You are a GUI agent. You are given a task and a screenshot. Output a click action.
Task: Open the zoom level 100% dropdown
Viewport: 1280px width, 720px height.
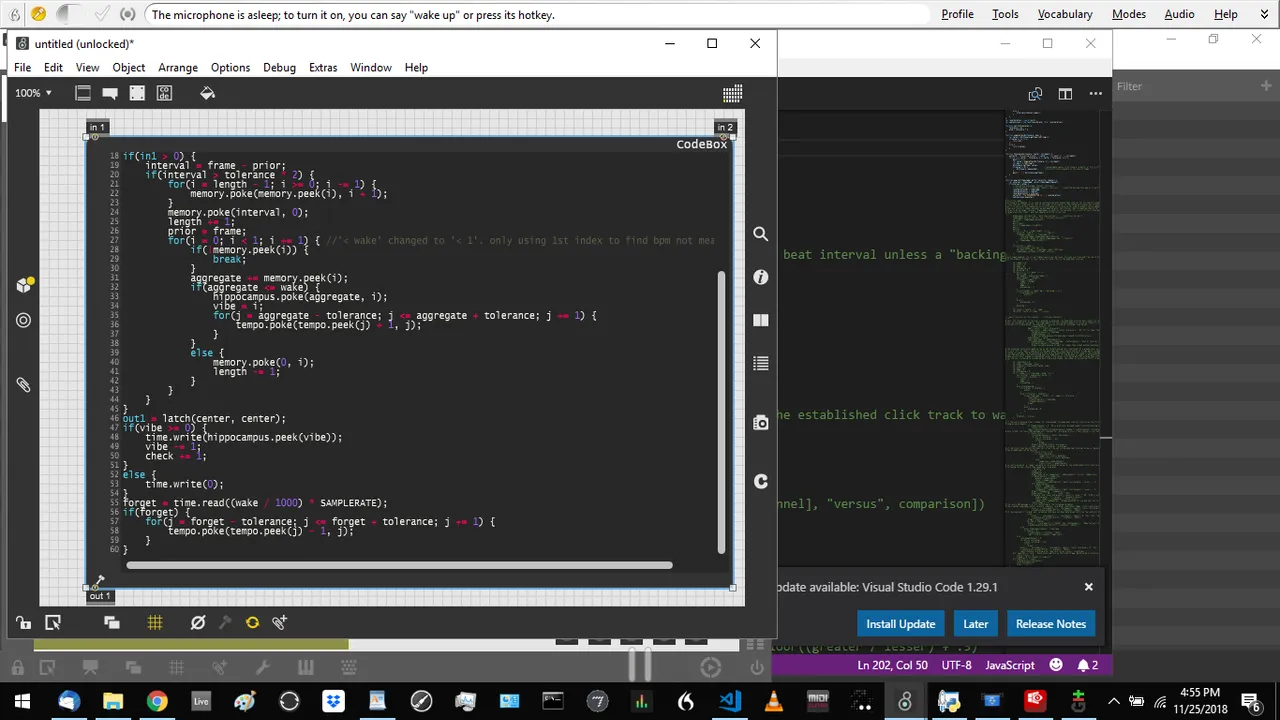tap(33, 93)
